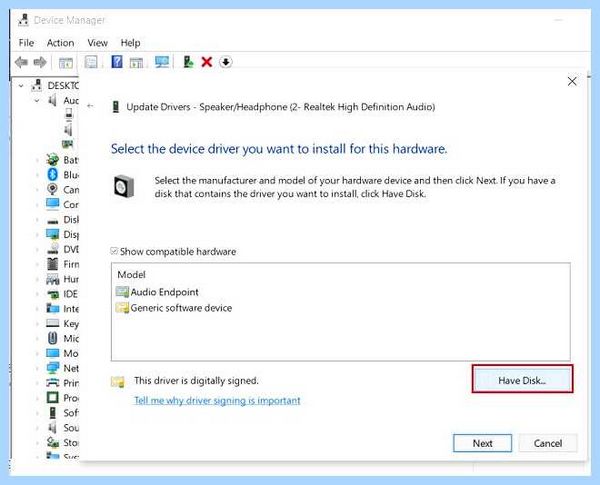
Task: Open the Properties toolbar icon
Action: (x=91, y=62)
